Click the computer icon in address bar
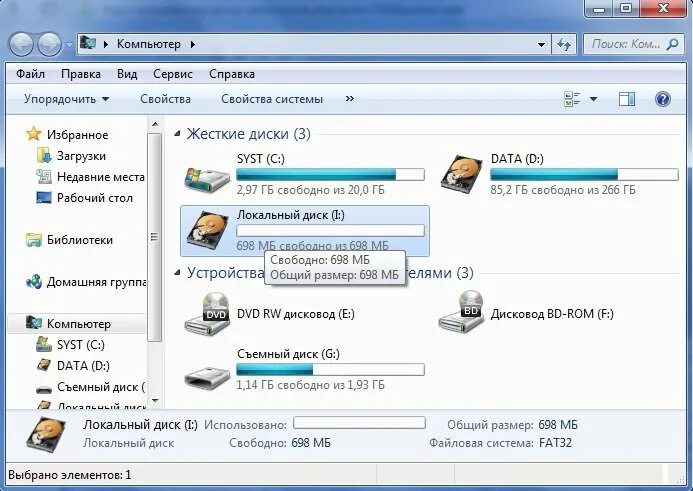693x491 pixels. click(x=88, y=43)
